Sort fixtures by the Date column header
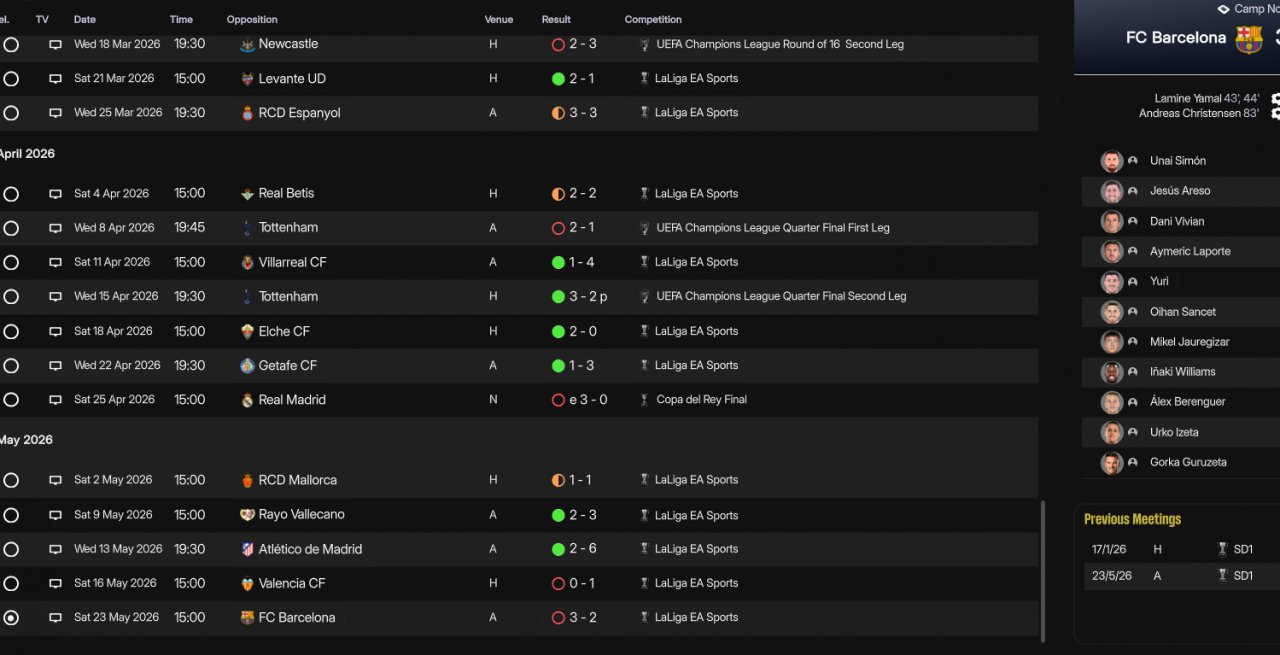 click(85, 20)
